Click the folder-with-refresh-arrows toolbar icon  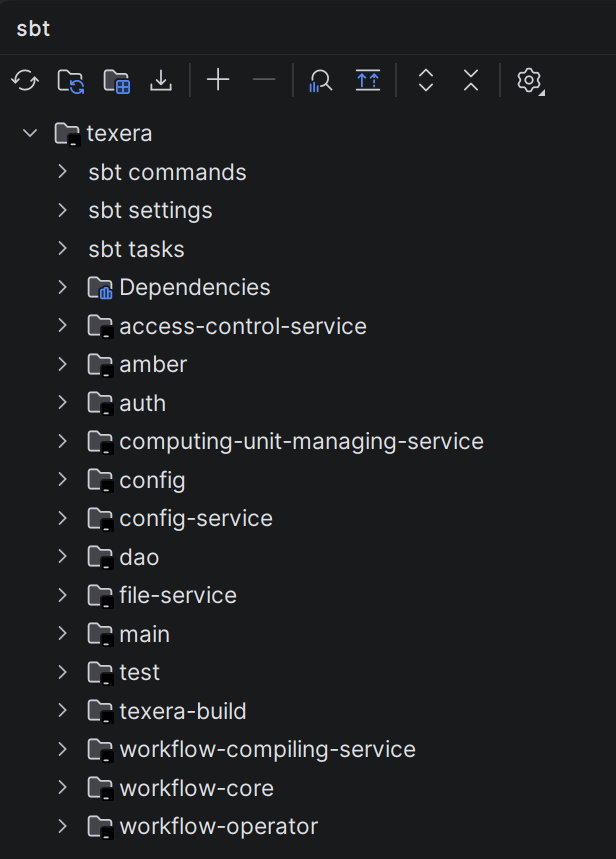click(x=71, y=81)
